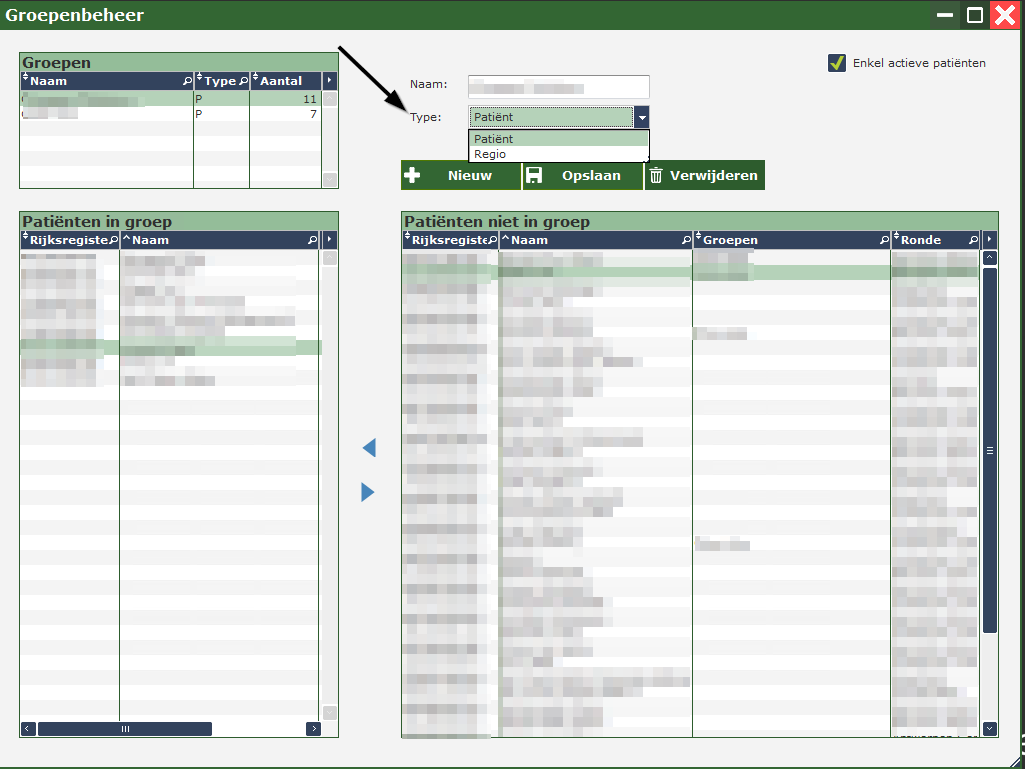Toggle Enkel actieve patiënten checkbox
The image size is (1025, 769).
coord(837,63)
